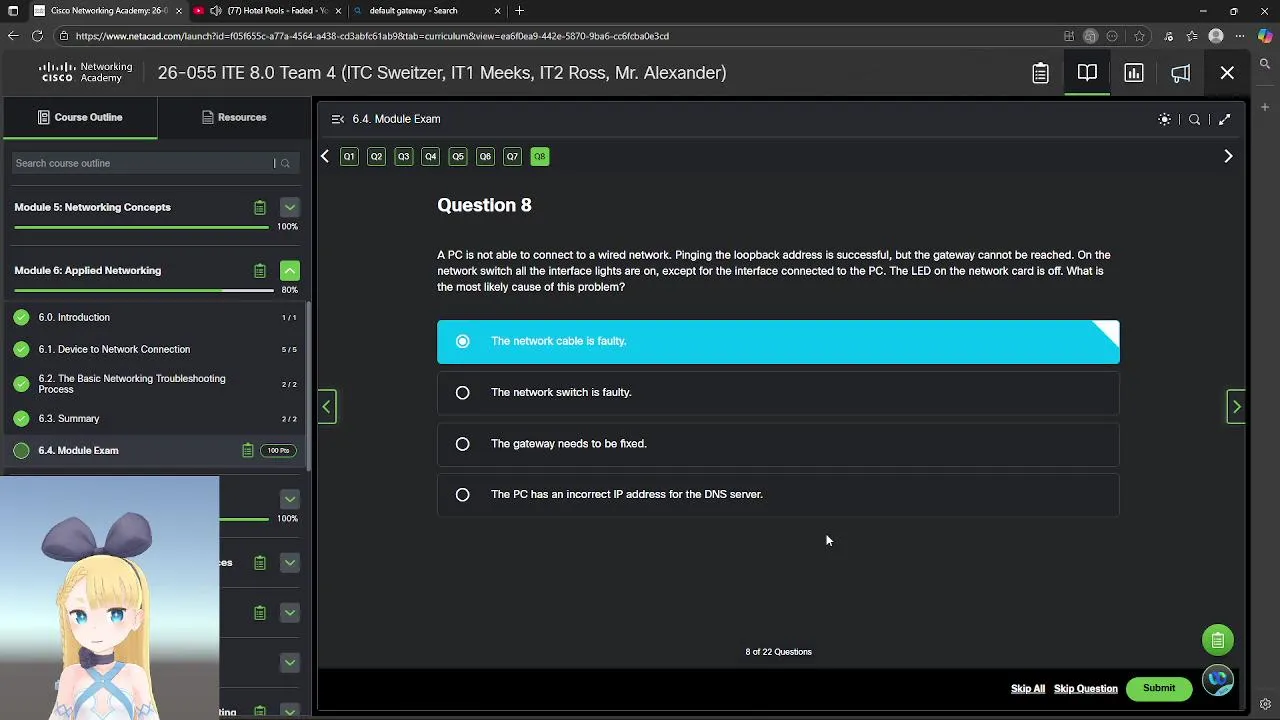This screenshot has width=1280, height=720.
Task: Jump to question Q1 tab
Action: [x=349, y=157]
